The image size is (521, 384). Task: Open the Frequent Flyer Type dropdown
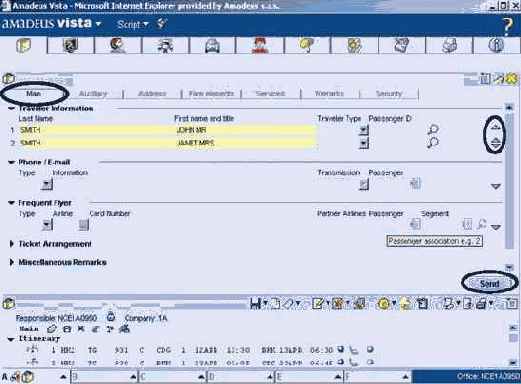[x=47, y=225]
